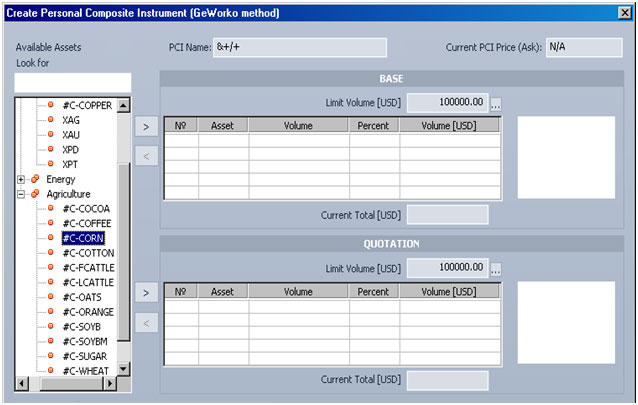
Task: Click the #C-COCOA asset icon
Action: (51, 208)
